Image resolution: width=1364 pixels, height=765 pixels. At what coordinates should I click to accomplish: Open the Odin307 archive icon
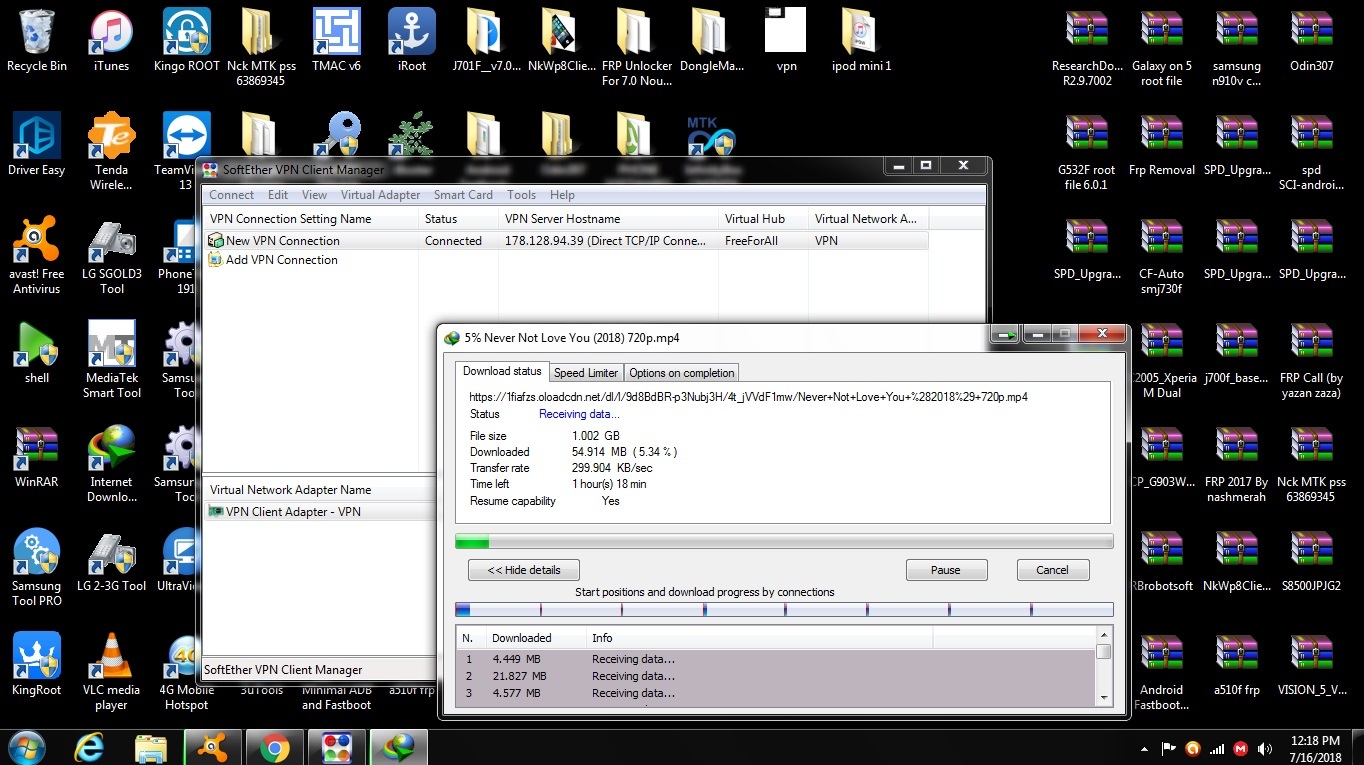point(1311,40)
